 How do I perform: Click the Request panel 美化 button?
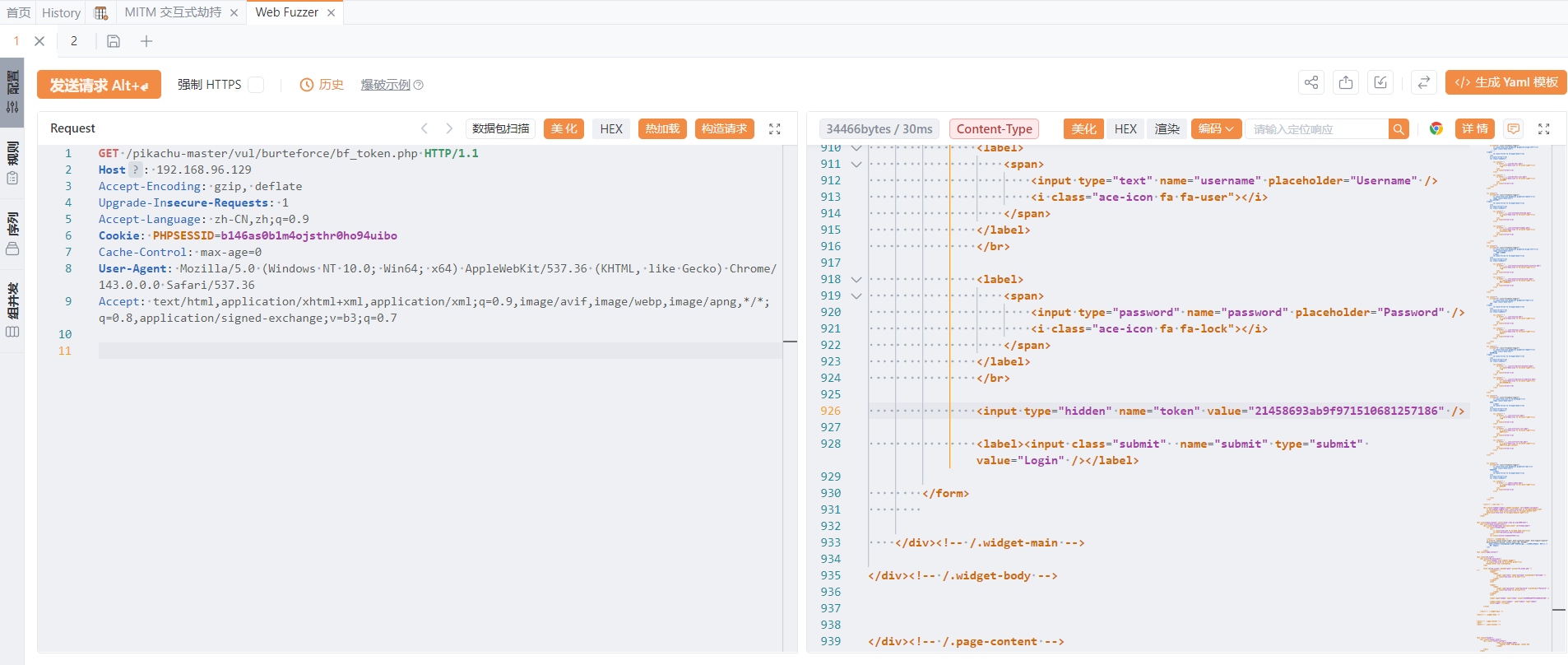[564, 128]
